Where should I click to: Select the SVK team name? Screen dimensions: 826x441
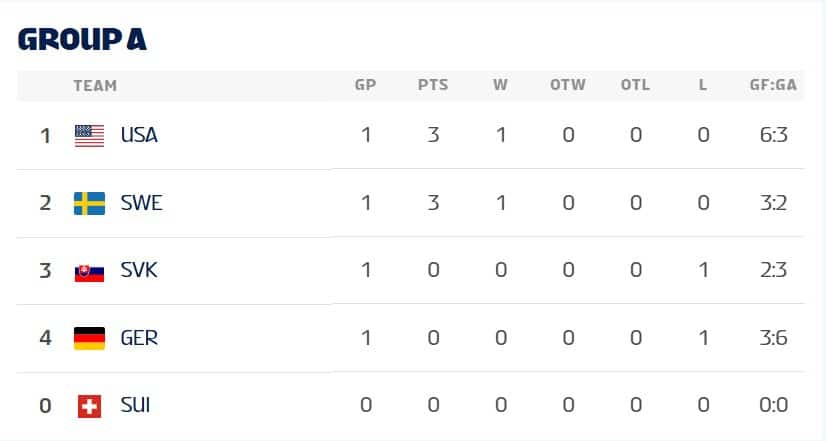(139, 271)
